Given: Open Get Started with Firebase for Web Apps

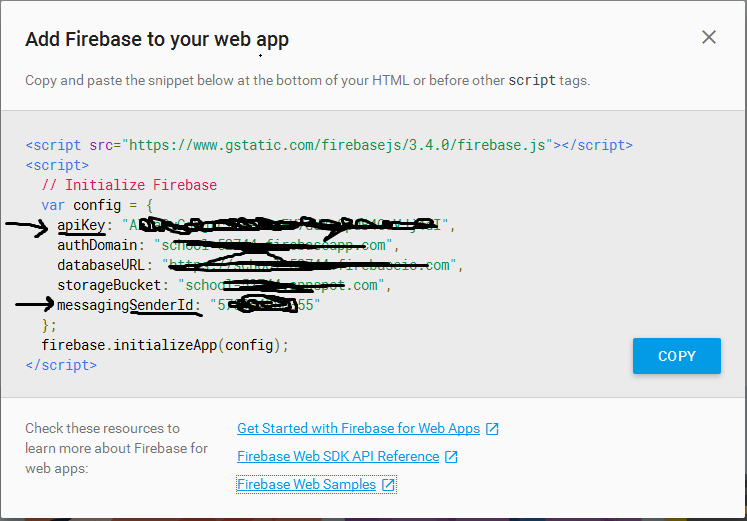Looking at the screenshot, I should 358,428.
